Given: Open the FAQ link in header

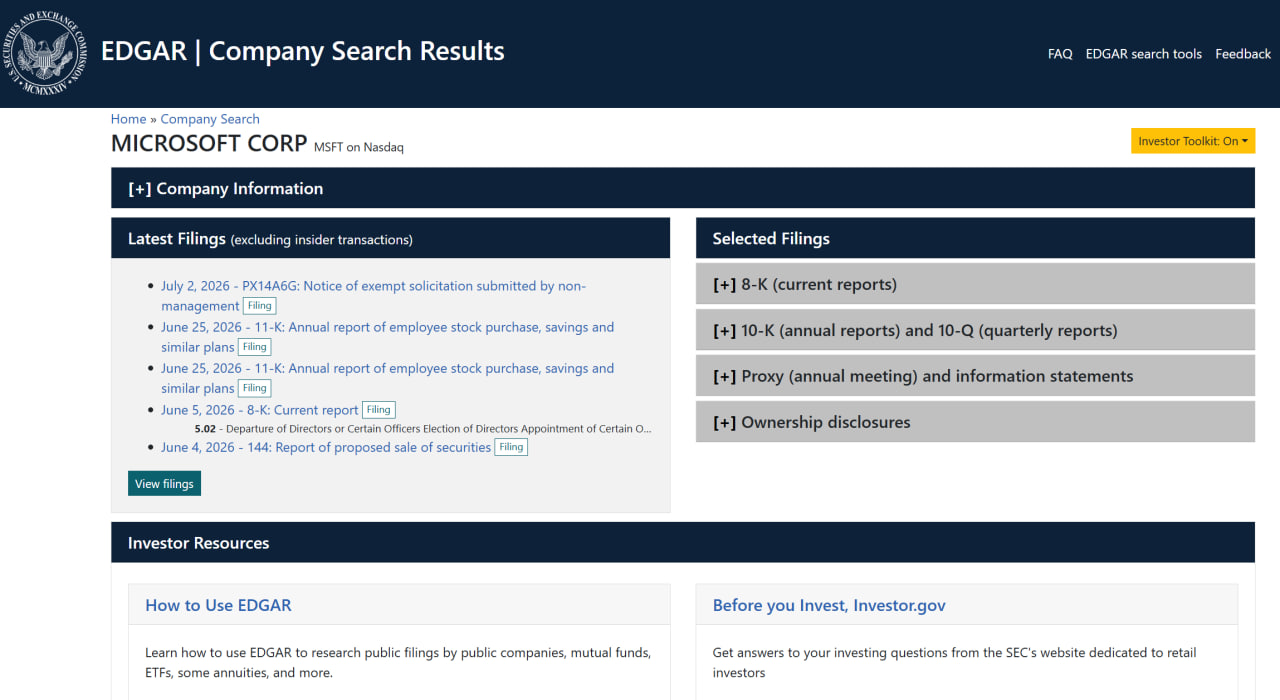Looking at the screenshot, I should pos(1060,54).
